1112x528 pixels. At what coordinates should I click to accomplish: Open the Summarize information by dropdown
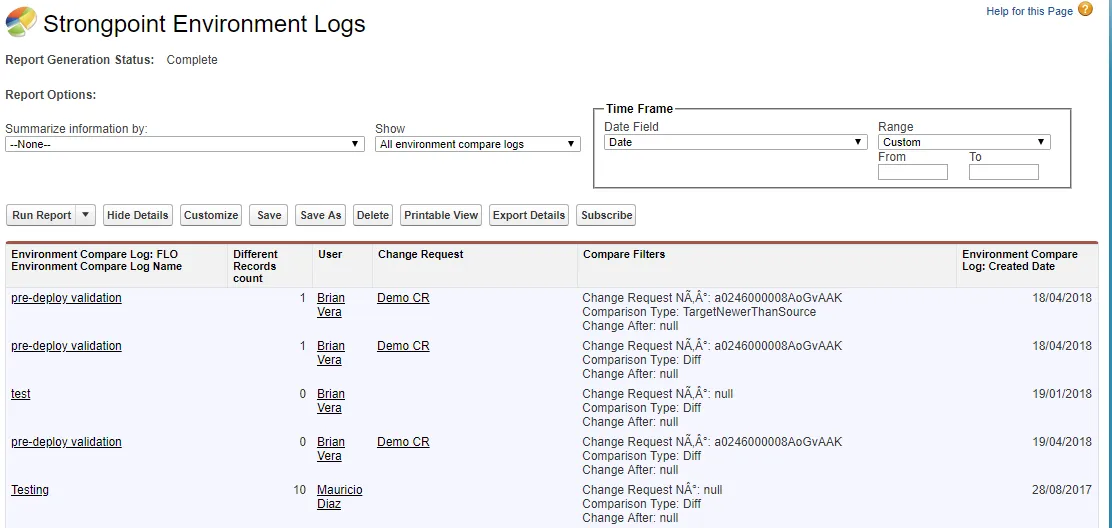point(186,144)
